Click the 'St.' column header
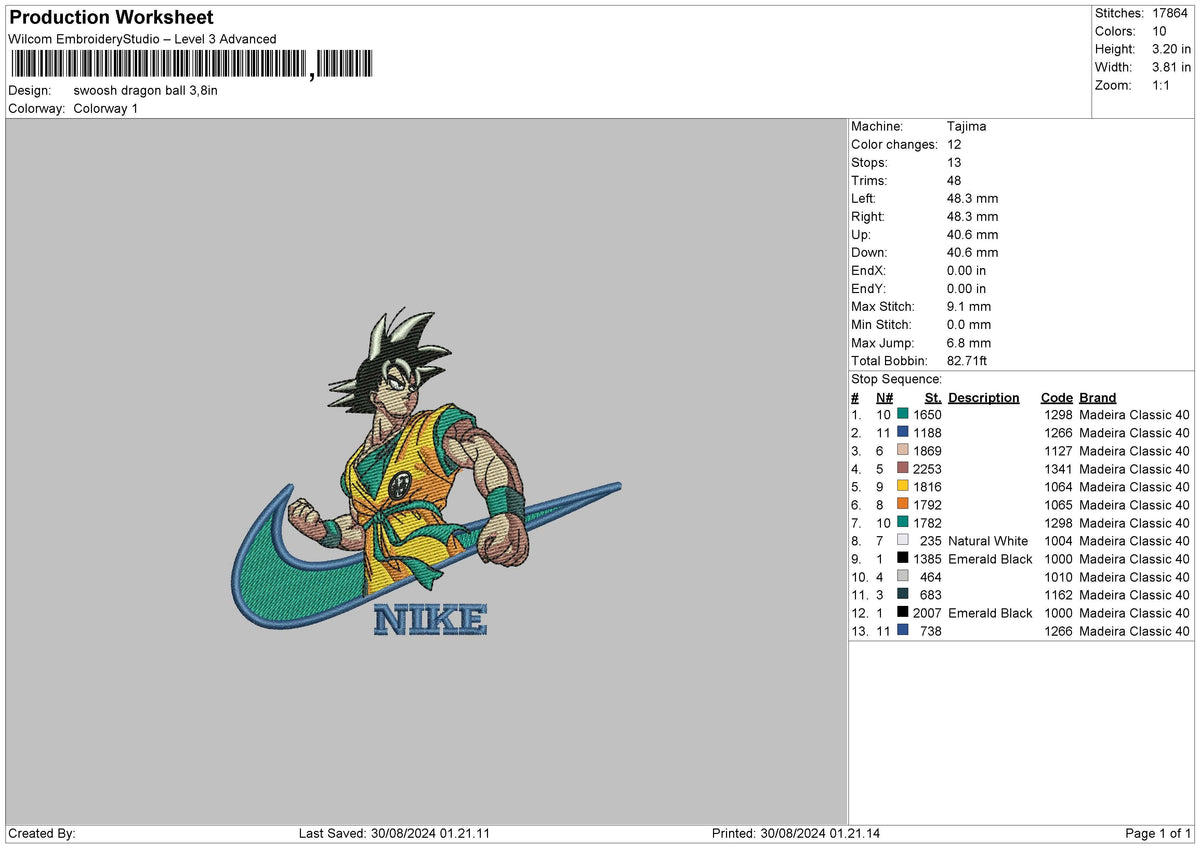This screenshot has width=1200, height=848. pyautogui.click(x=933, y=397)
